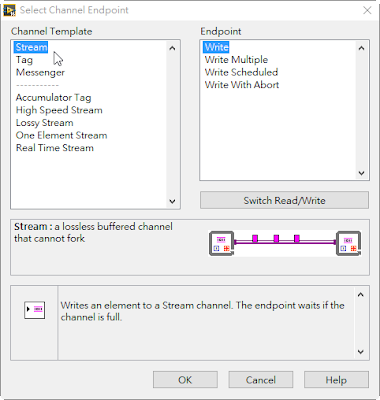Image resolution: width=380 pixels, height=400 pixels.
Task: Choose Accumulator Tag template
Action: [x=53, y=98]
